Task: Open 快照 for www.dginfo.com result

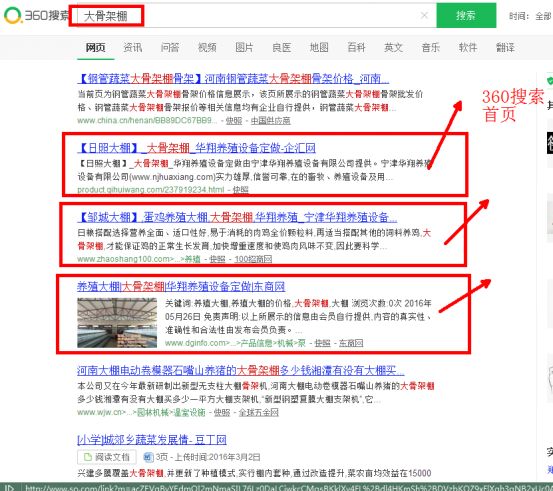Action: click(x=322, y=343)
